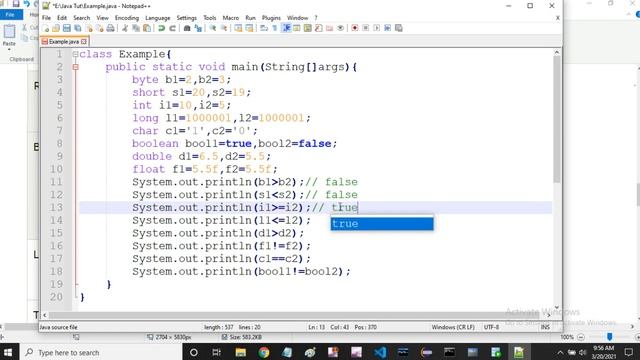Click the Copy toolbar icon

pos(136,28)
